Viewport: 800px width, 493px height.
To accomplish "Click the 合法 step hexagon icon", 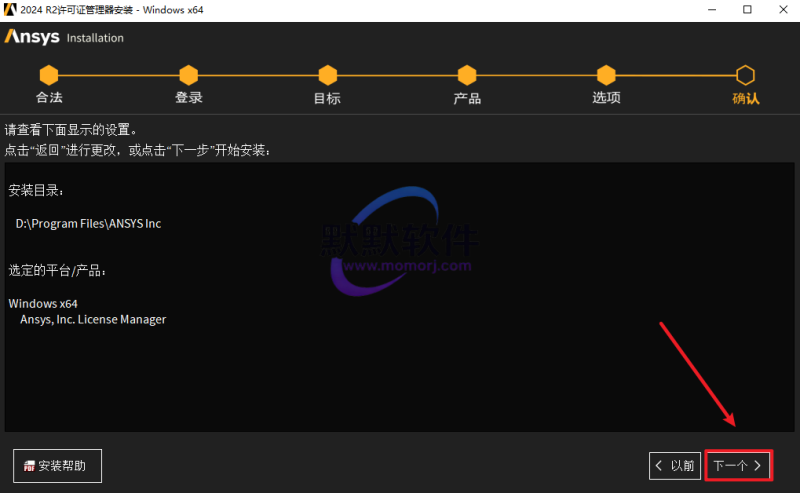I will [x=49, y=75].
